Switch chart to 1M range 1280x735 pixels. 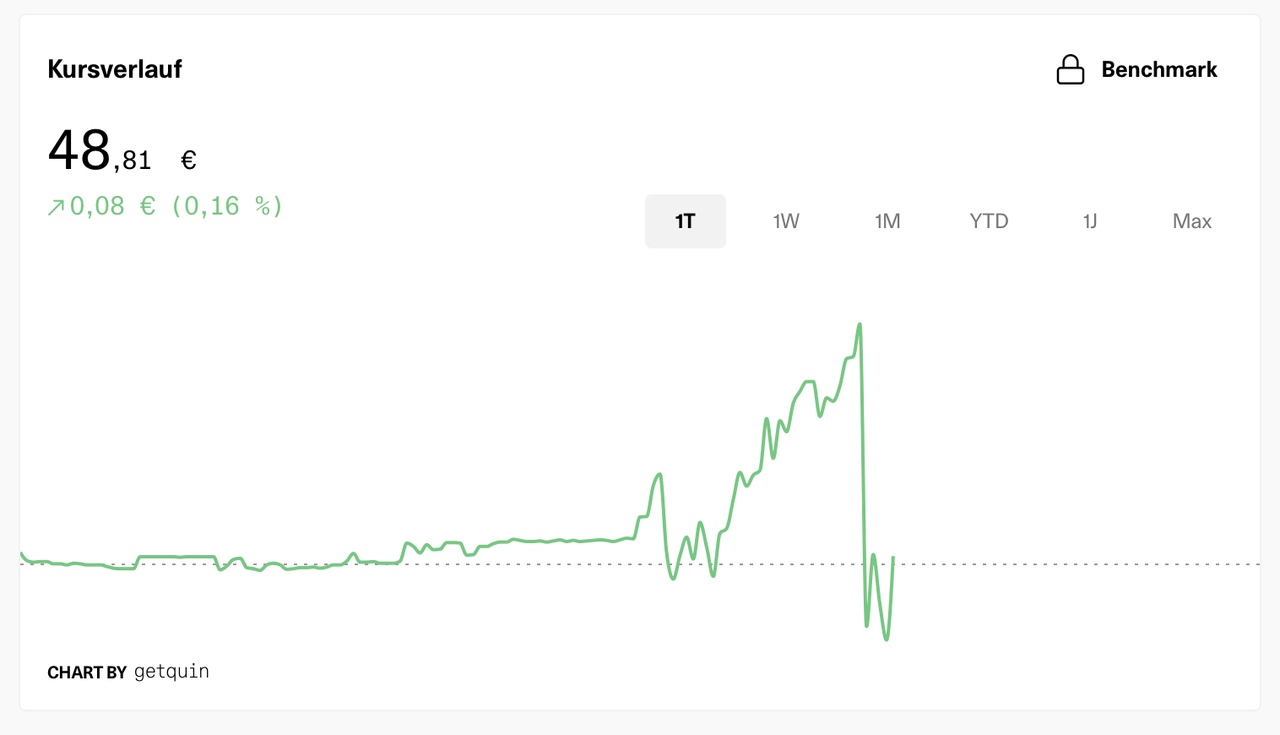pyautogui.click(x=887, y=221)
